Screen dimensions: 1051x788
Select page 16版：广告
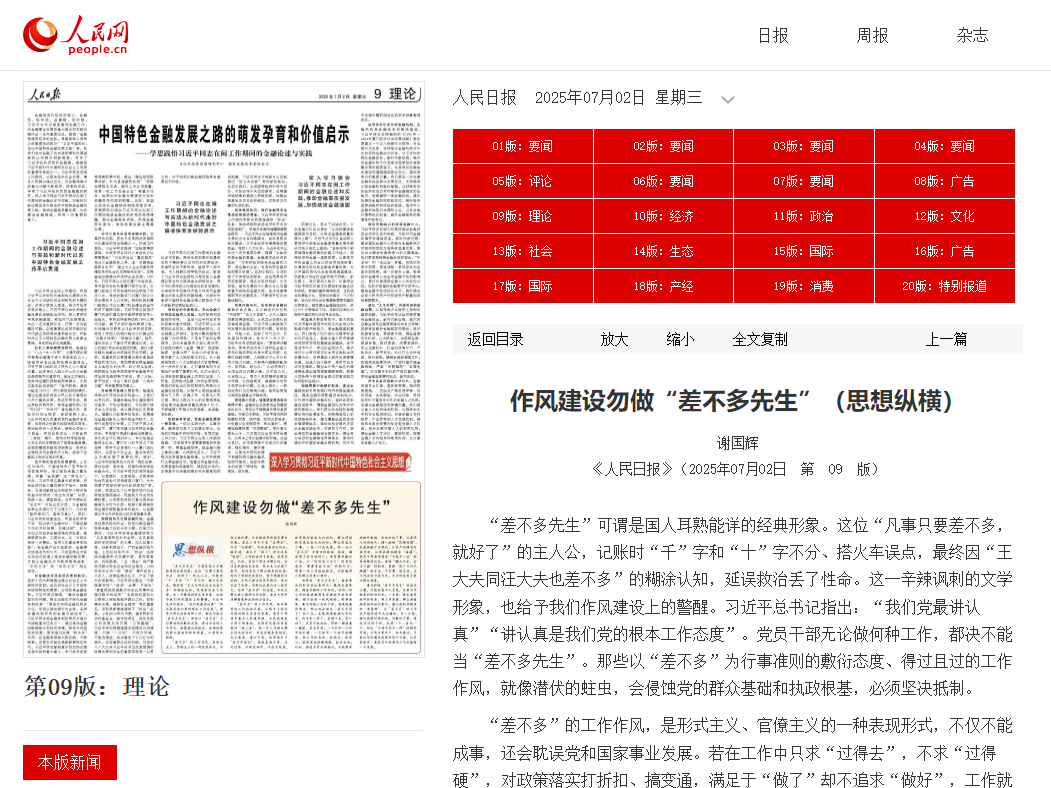click(944, 251)
